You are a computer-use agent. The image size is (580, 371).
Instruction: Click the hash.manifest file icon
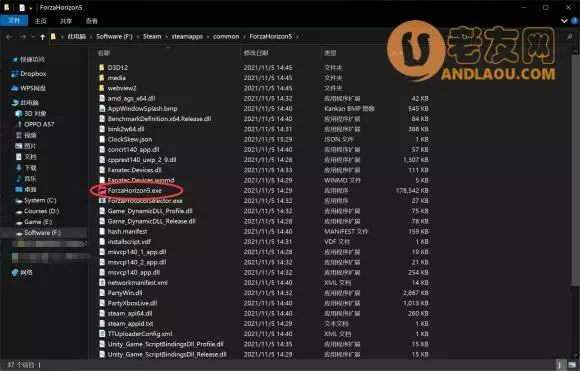point(102,231)
